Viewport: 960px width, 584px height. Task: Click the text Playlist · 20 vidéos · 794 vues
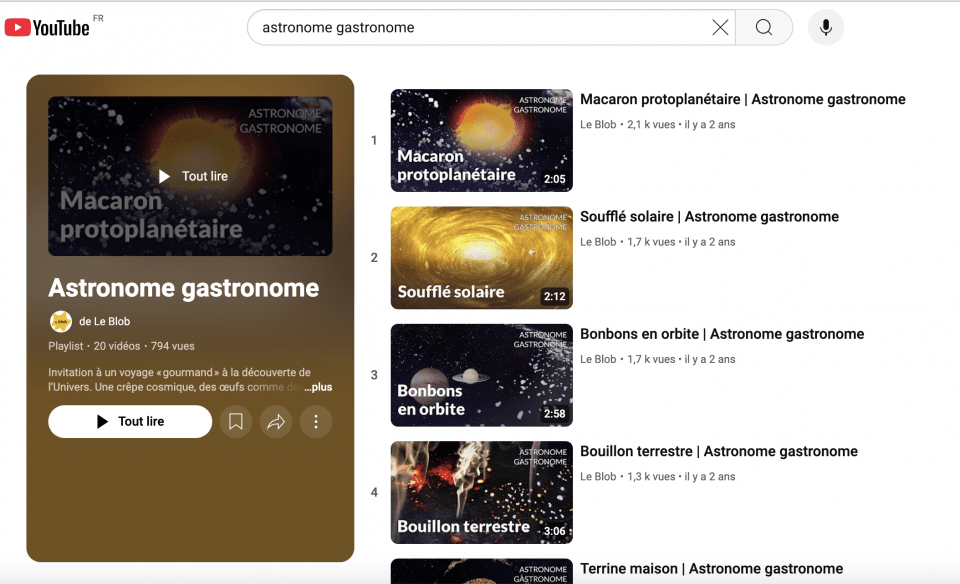coord(121,346)
